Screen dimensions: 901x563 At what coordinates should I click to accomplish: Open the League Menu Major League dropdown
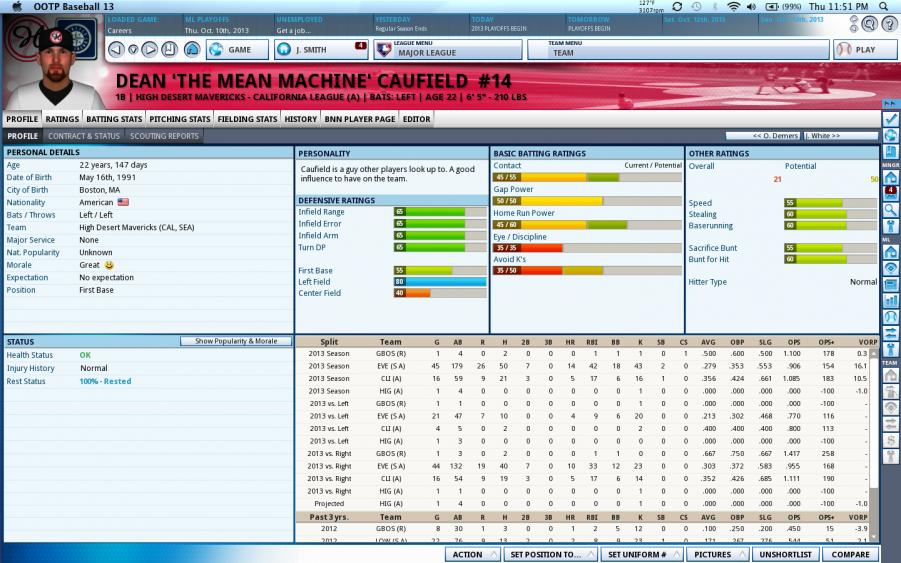[x=448, y=49]
